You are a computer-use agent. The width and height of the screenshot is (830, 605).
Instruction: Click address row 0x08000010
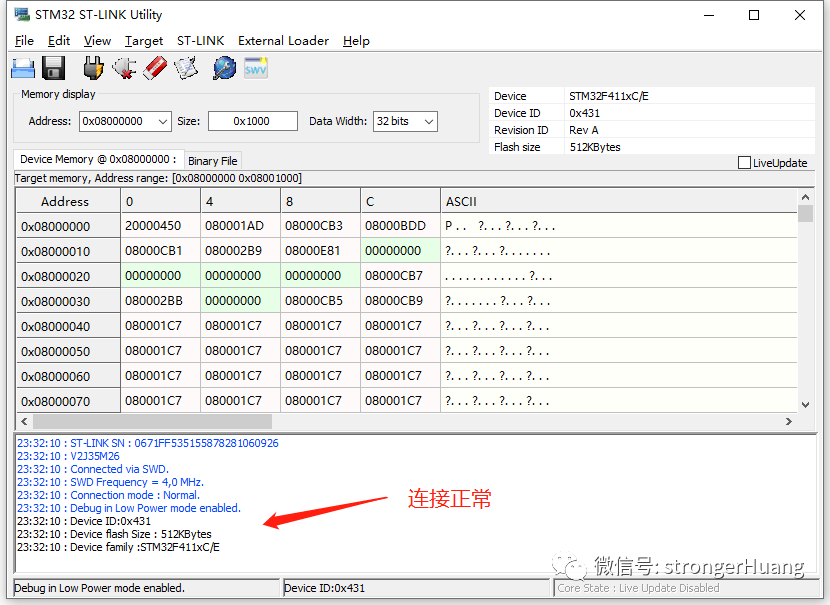pyautogui.click(x=68, y=251)
